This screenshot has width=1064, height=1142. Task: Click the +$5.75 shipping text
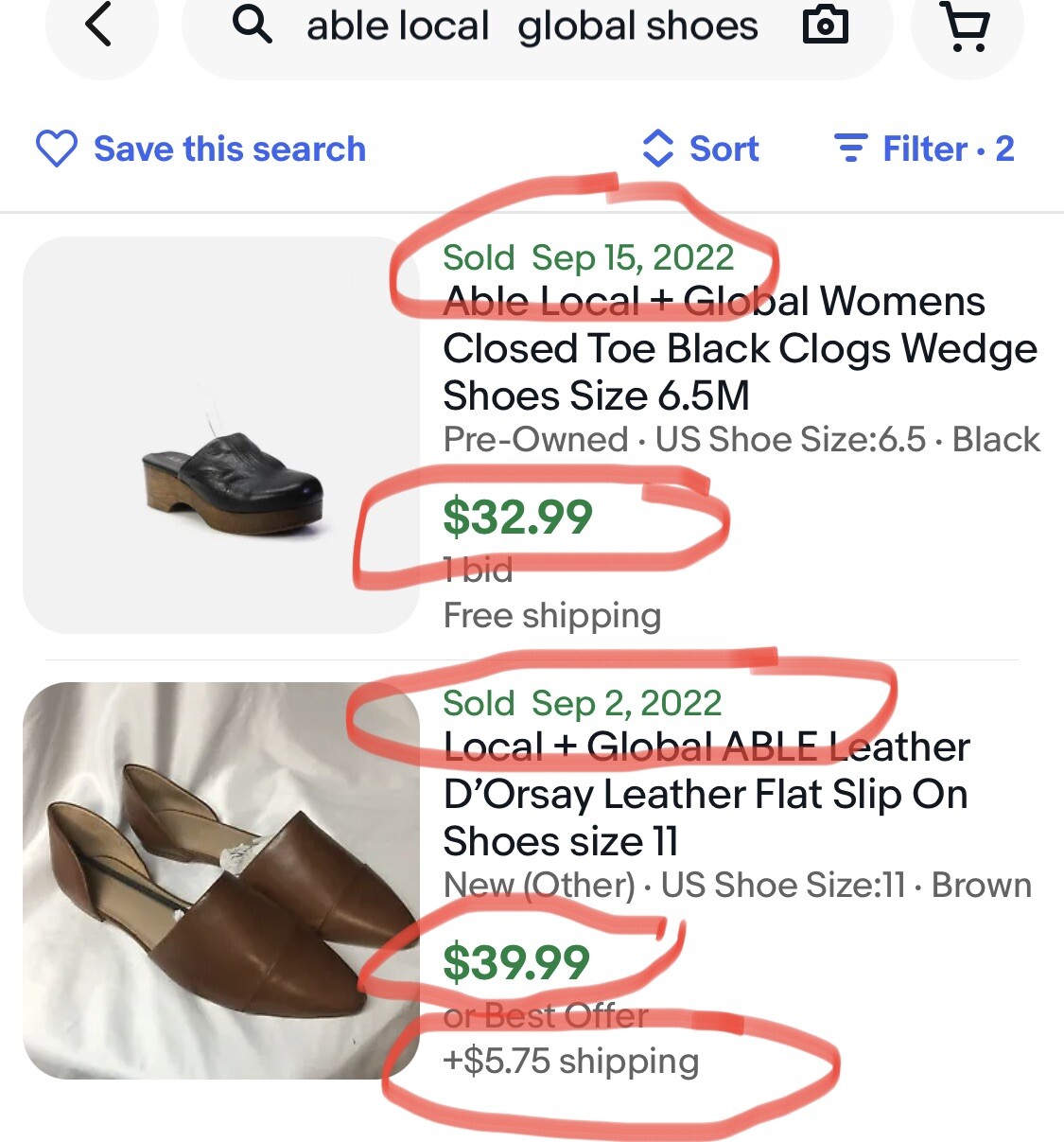pyautogui.click(x=570, y=1061)
